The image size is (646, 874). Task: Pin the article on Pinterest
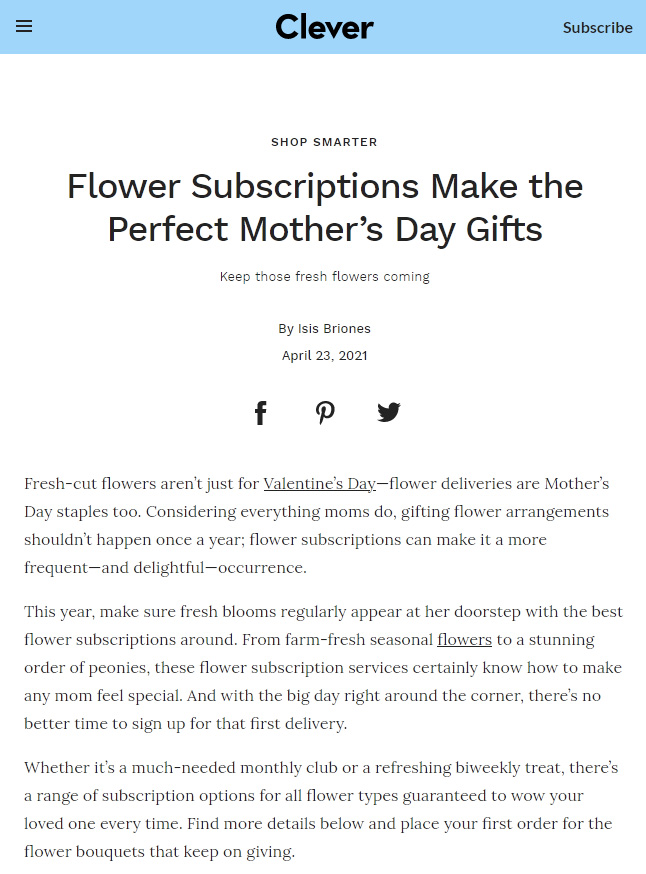pyautogui.click(x=325, y=412)
